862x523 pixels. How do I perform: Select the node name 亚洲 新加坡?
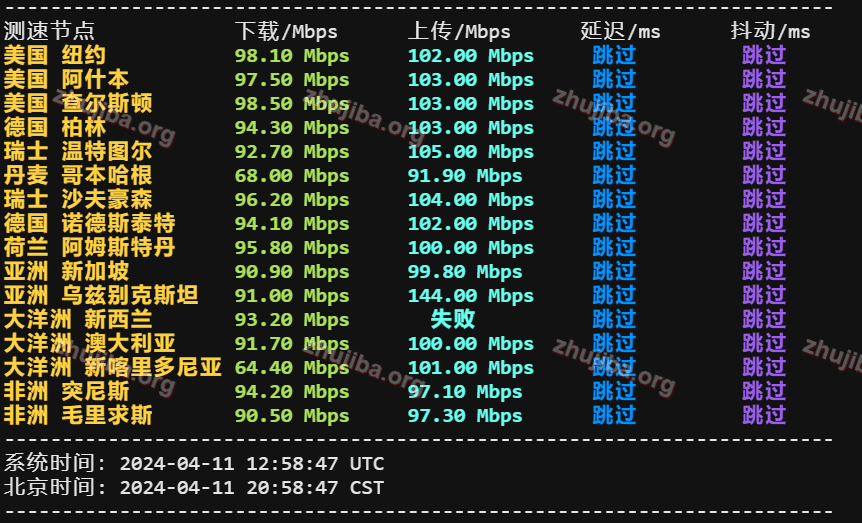click(x=66, y=272)
